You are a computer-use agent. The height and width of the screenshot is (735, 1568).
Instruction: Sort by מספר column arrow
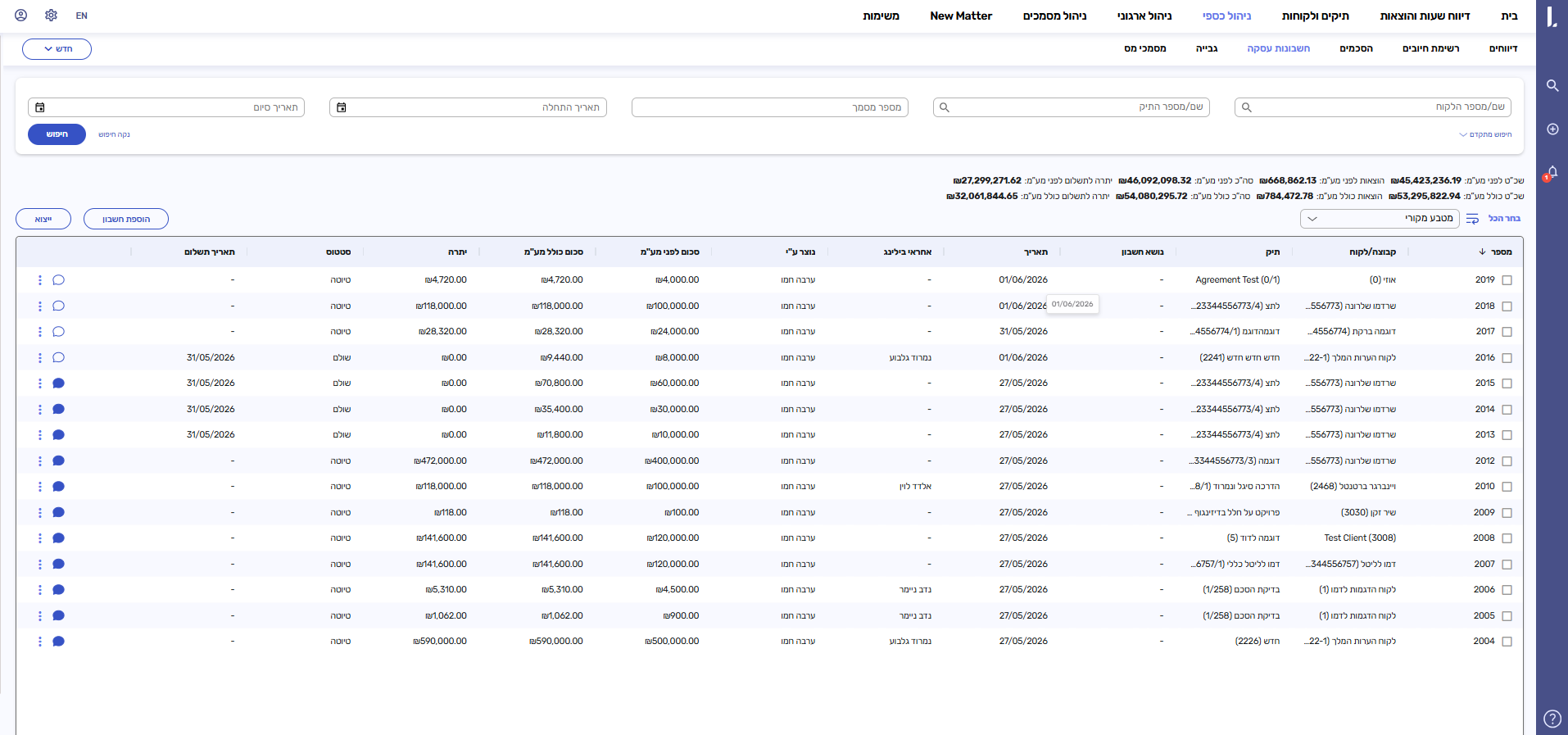pyautogui.click(x=1482, y=252)
